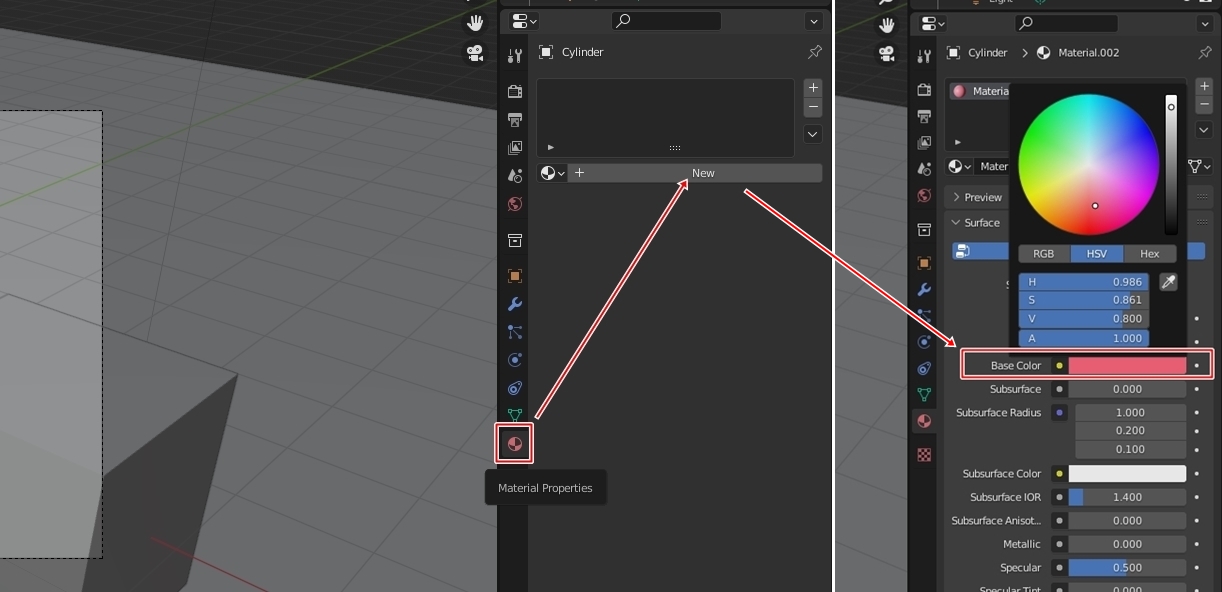Open Object Properties tab in right panel
This screenshot has width=1222, height=592.
coord(924,263)
